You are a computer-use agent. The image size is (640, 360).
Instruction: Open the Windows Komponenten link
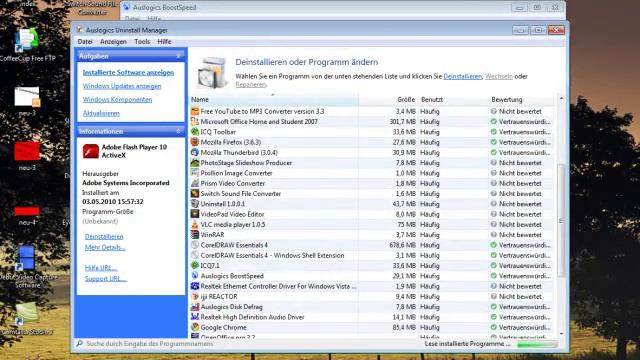[117, 100]
